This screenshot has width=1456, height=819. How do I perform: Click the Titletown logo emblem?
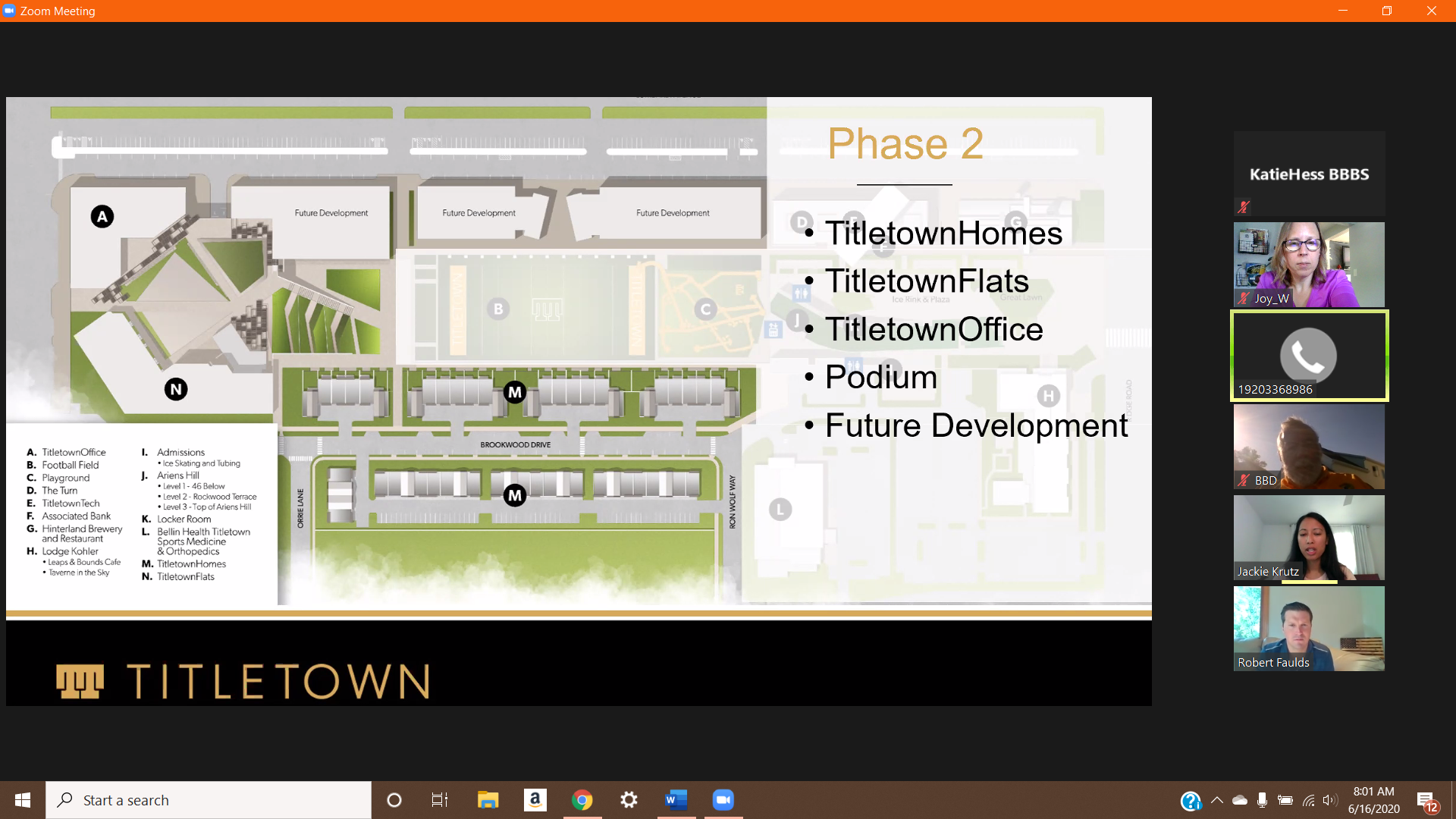pos(80,681)
